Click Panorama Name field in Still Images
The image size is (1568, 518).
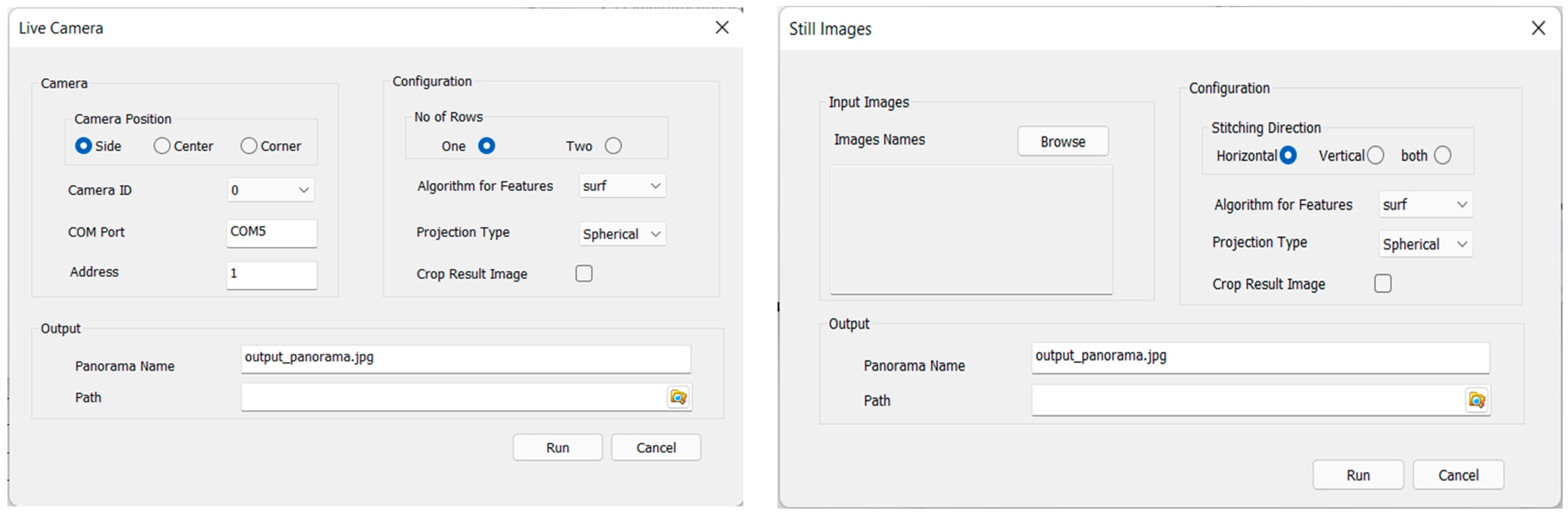(1260, 357)
